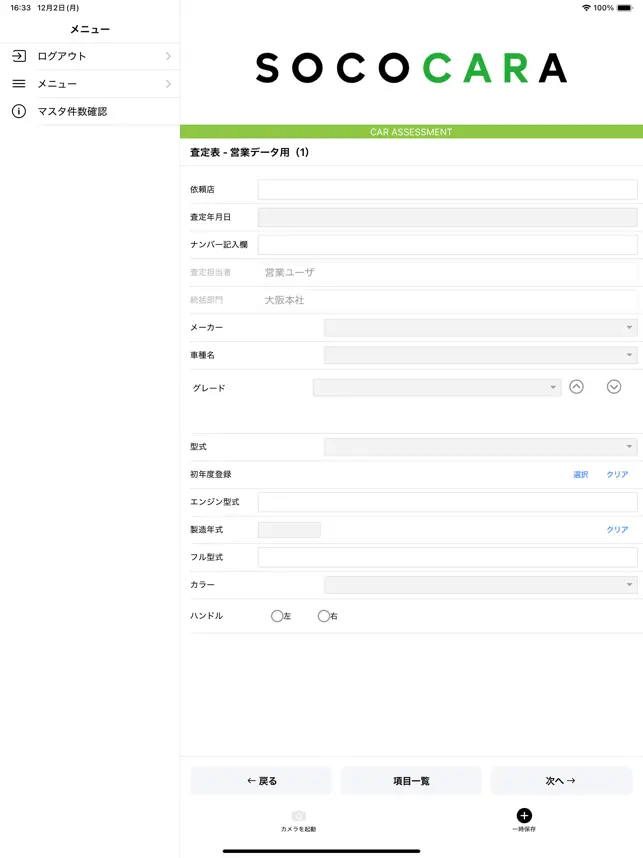Tap the hamburger menu icon
The height and width of the screenshot is (858, 643).
tap(19, 84)
